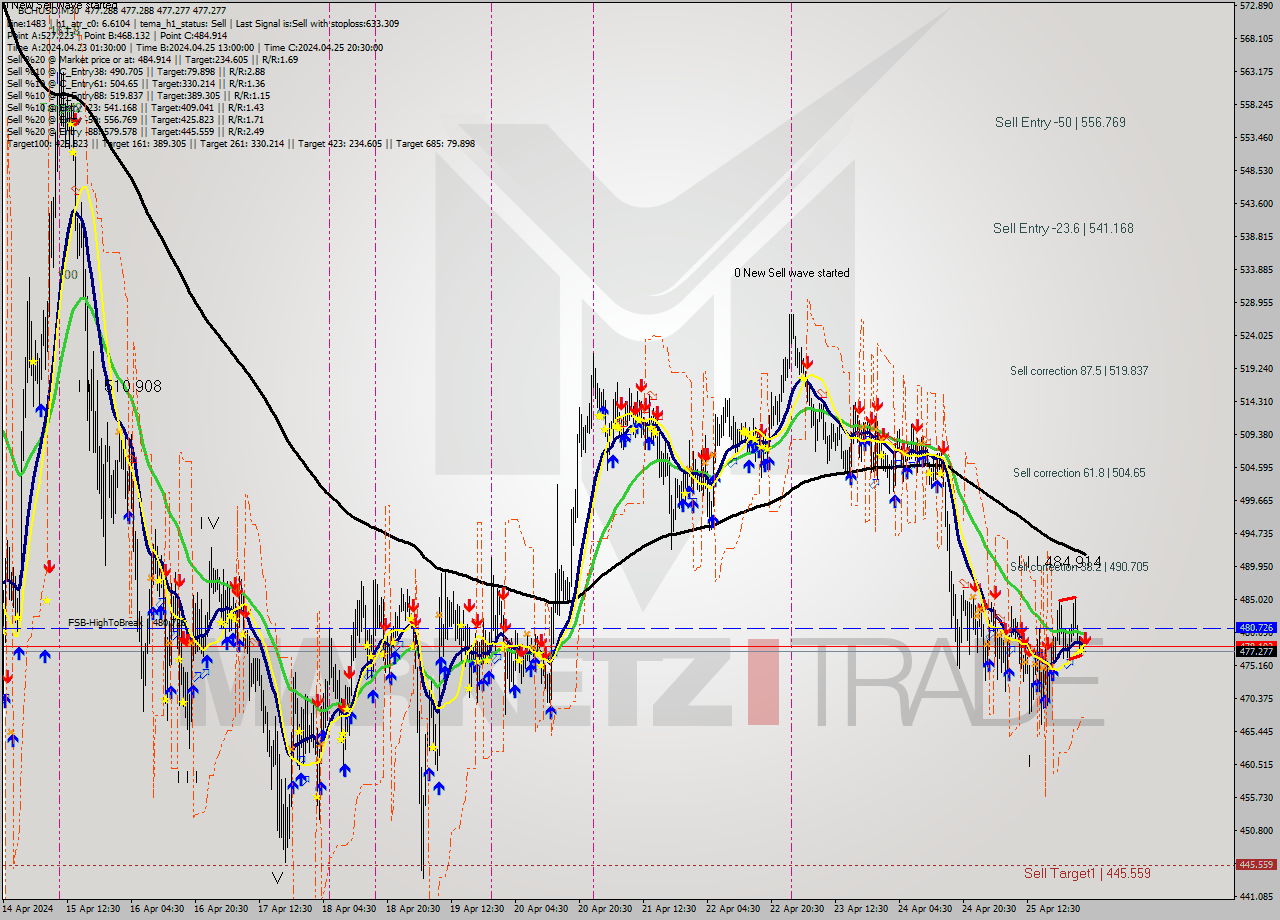Click the 'Sell Entry -23.6 | 541.168' label

pyautogui.click(x=1063, y=228)
